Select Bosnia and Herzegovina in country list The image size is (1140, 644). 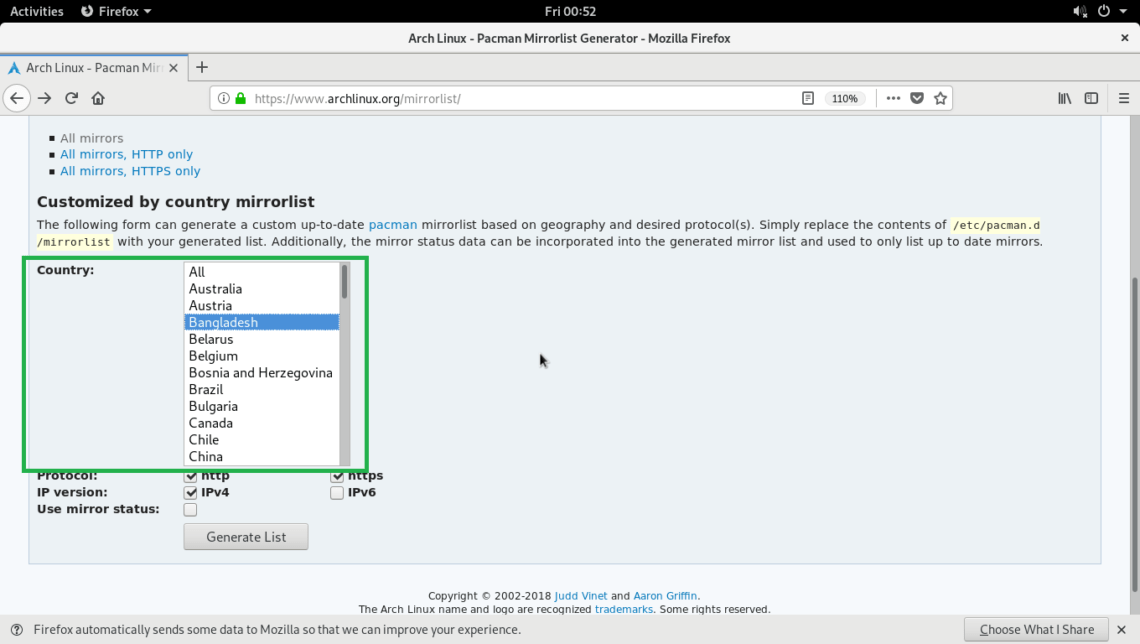tap(262, 372)
